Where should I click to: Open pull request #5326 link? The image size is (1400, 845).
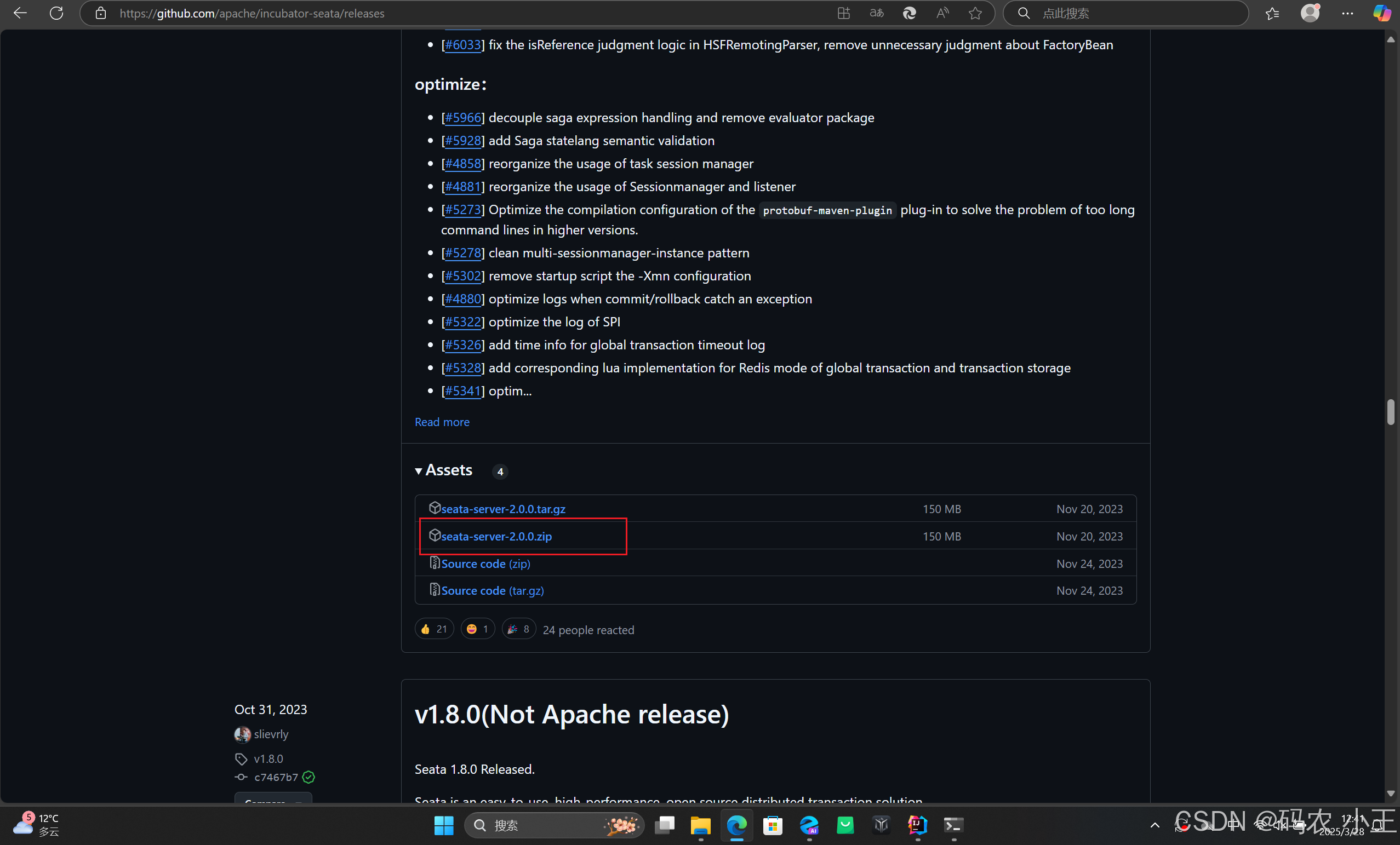coord(462,344)
